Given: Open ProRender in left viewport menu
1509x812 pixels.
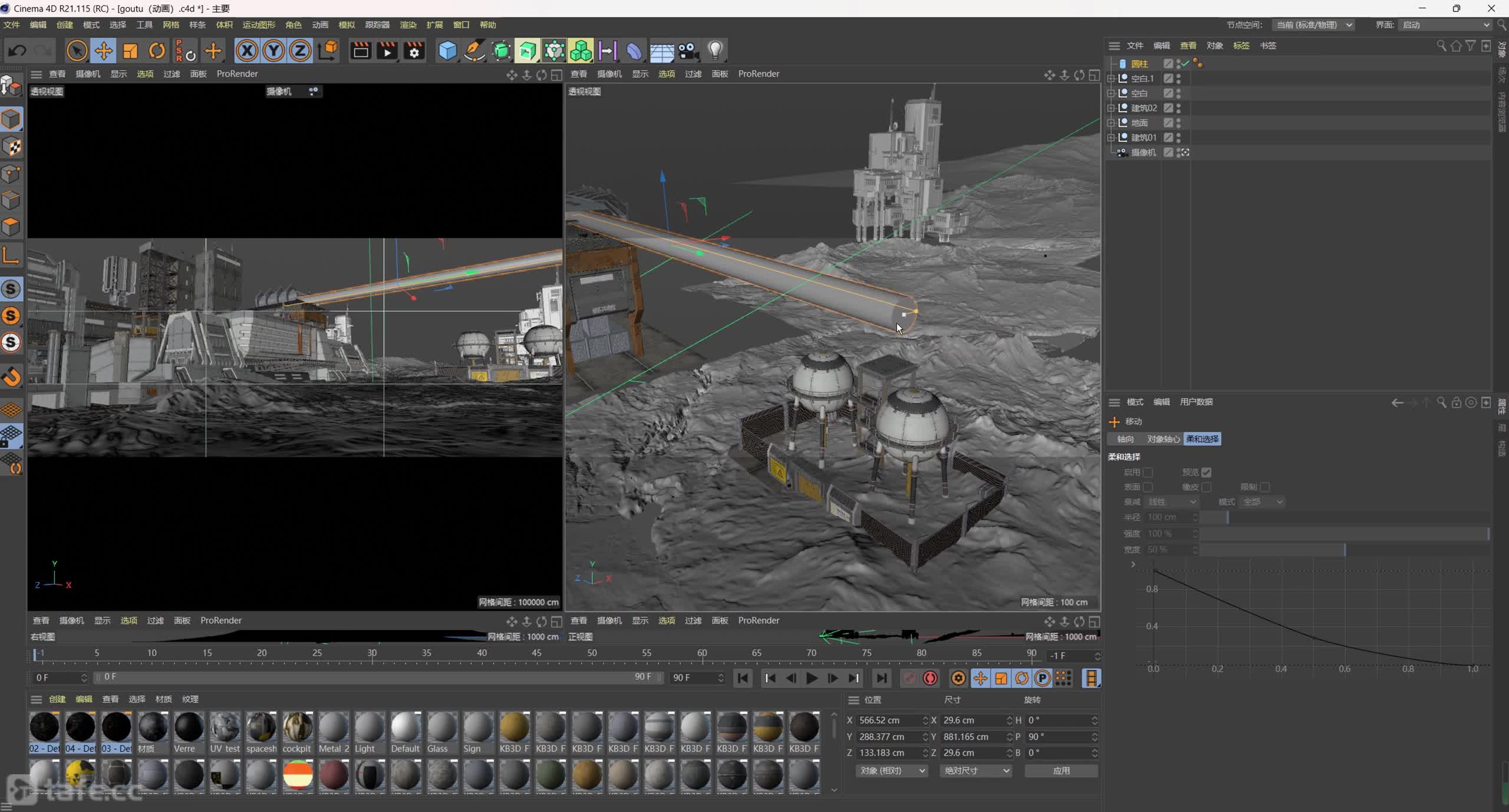Looking at the screenshot, I should (x=237, y=74).
